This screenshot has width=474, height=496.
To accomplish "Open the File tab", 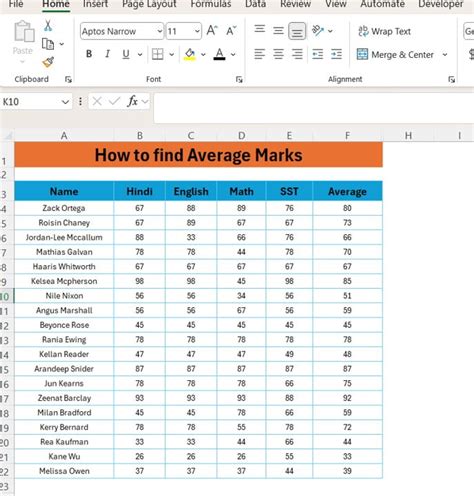I will pos(16,4).
